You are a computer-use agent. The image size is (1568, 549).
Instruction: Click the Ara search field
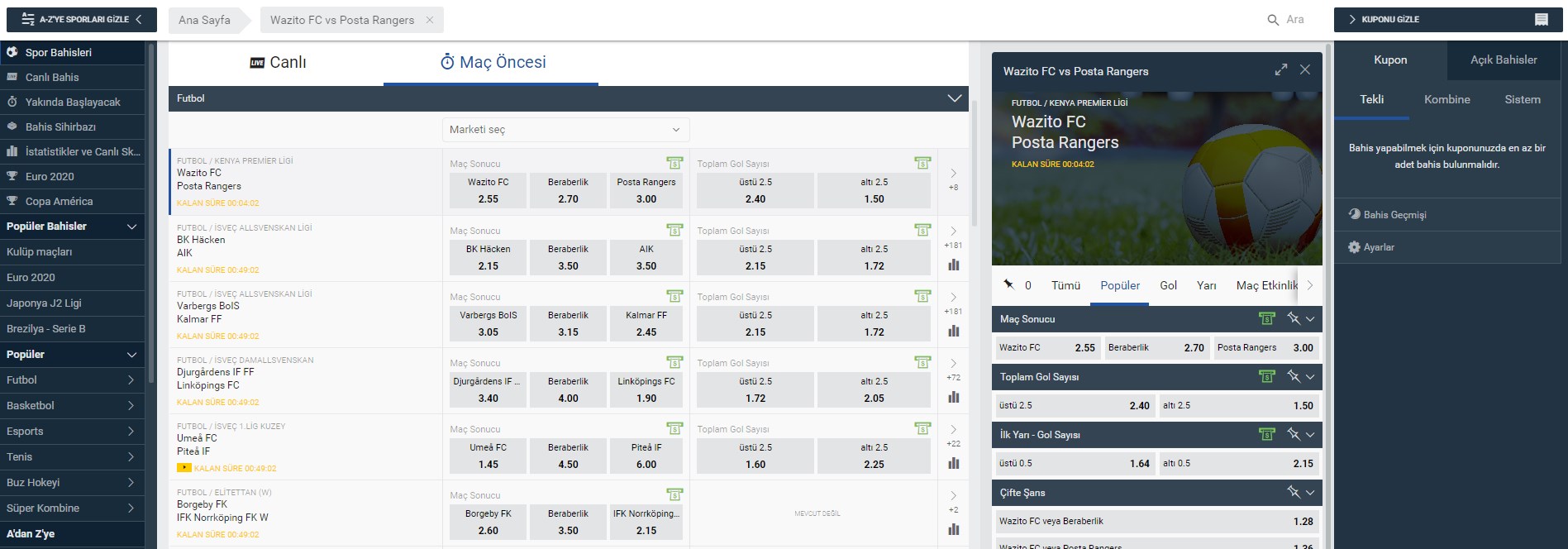tap(1295, 20)
